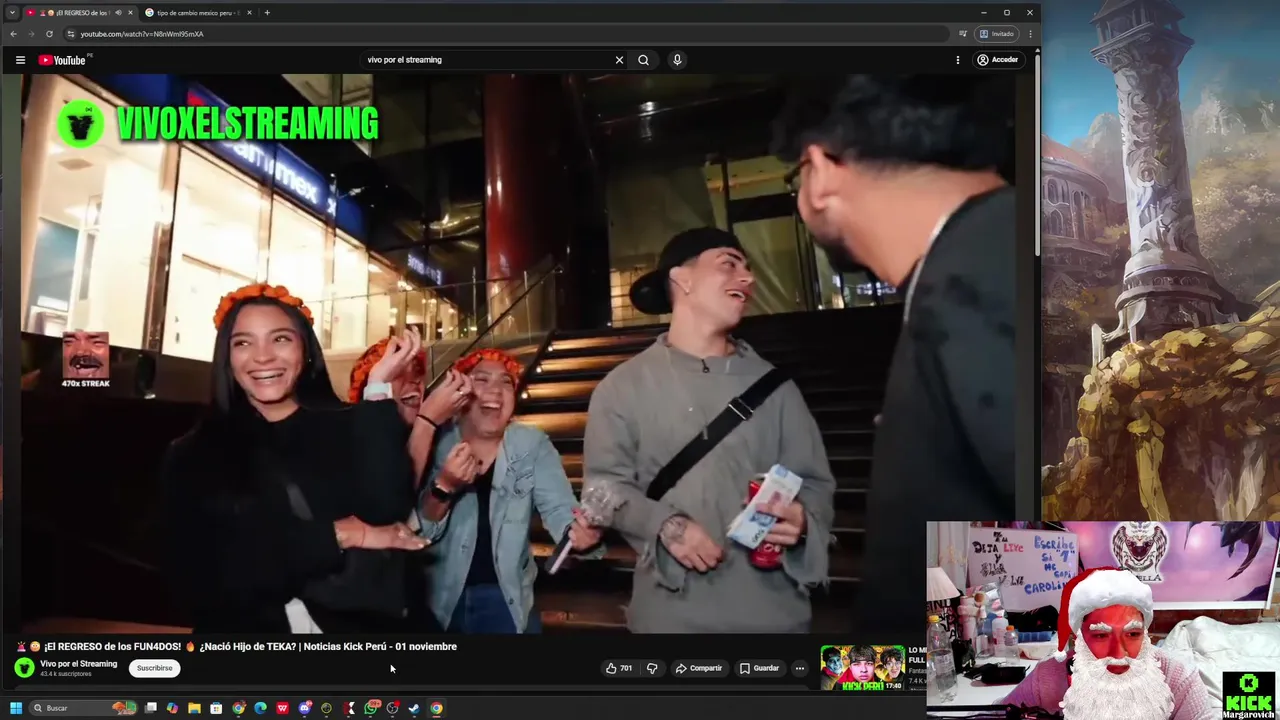Viewport: 1280px width, 720px height.
Task: Open Microsoft Edge from the taskbar
Action: [260, 708]
